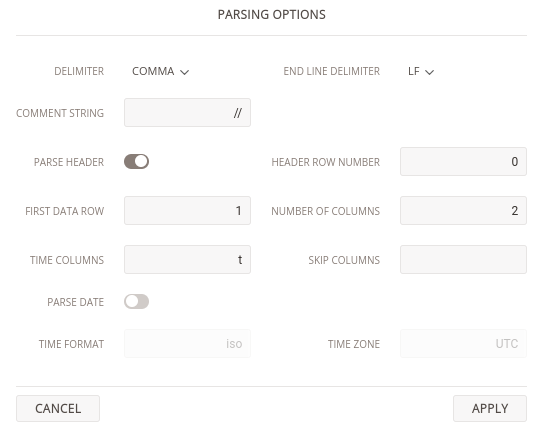Click the Delimiter label
543x439 pixels.
pos(79,71)
